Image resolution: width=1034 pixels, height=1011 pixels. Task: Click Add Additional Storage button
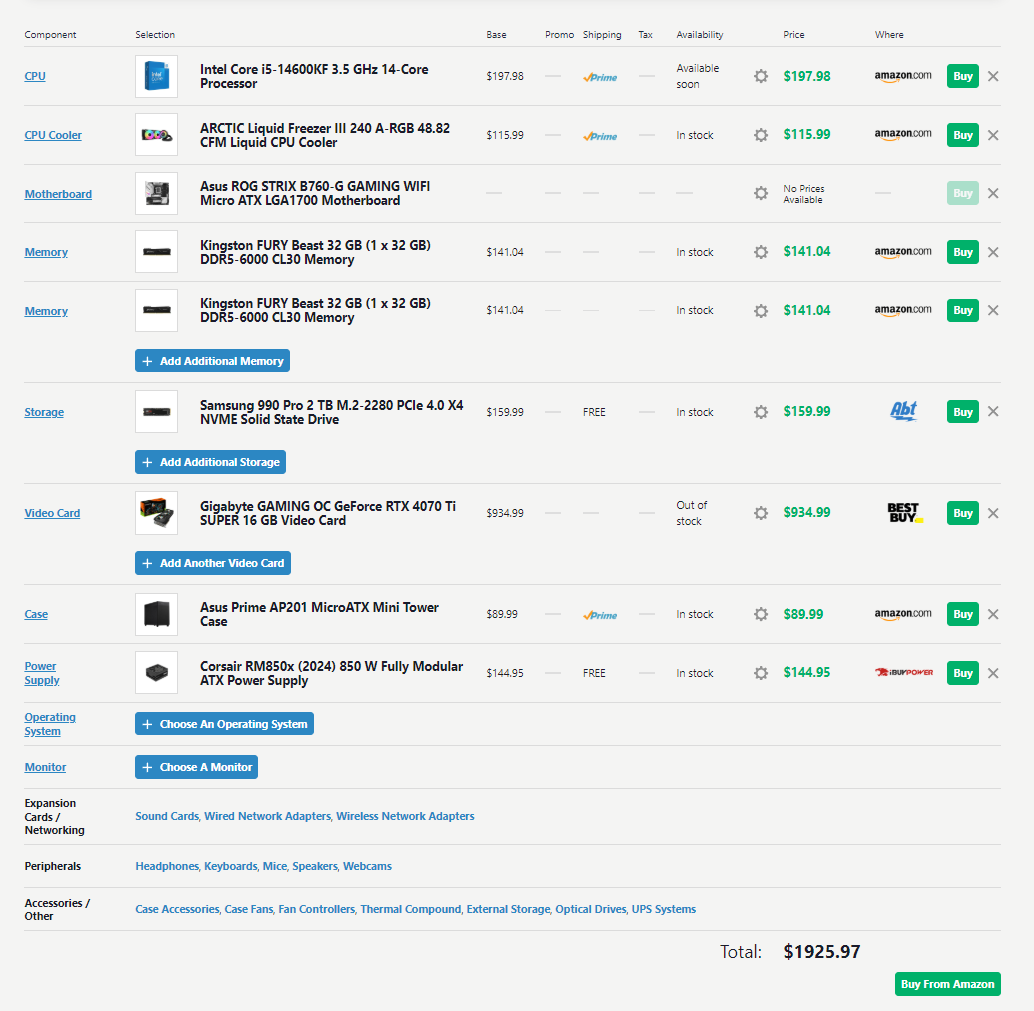210,462
